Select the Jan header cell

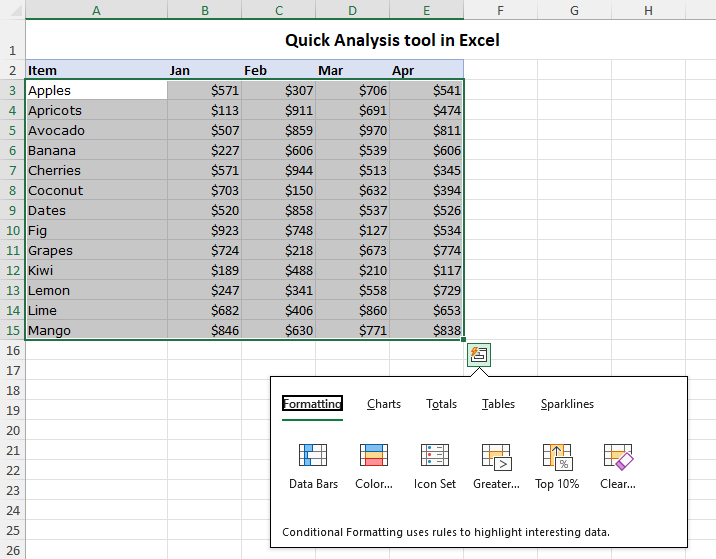(204, 70)
